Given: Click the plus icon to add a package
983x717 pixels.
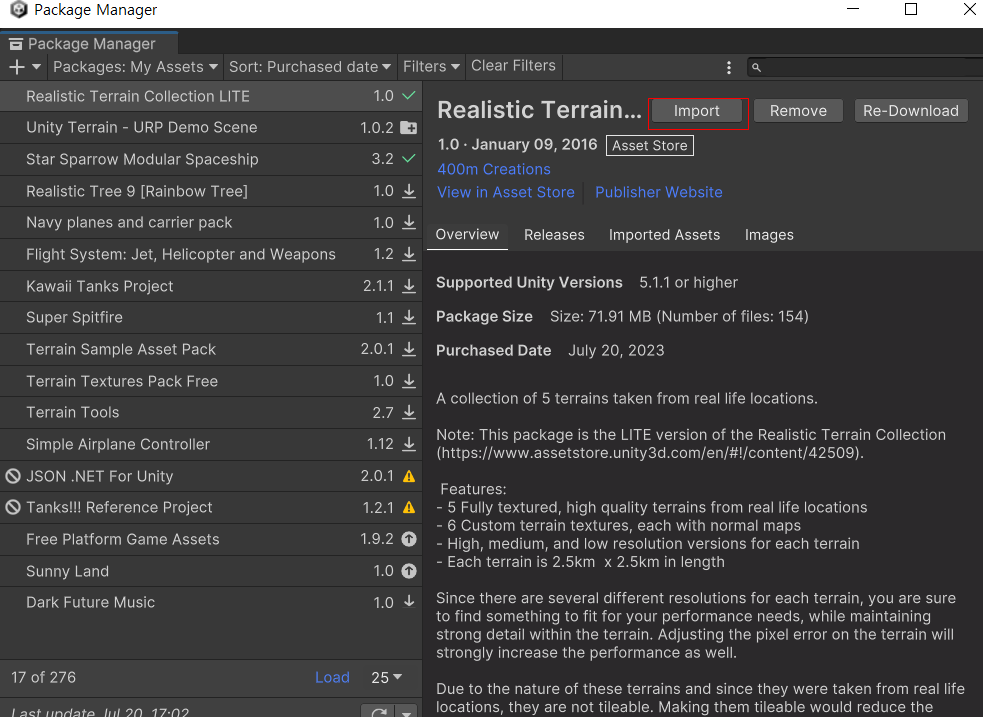Looking at the screenshot, I should 17,67.
